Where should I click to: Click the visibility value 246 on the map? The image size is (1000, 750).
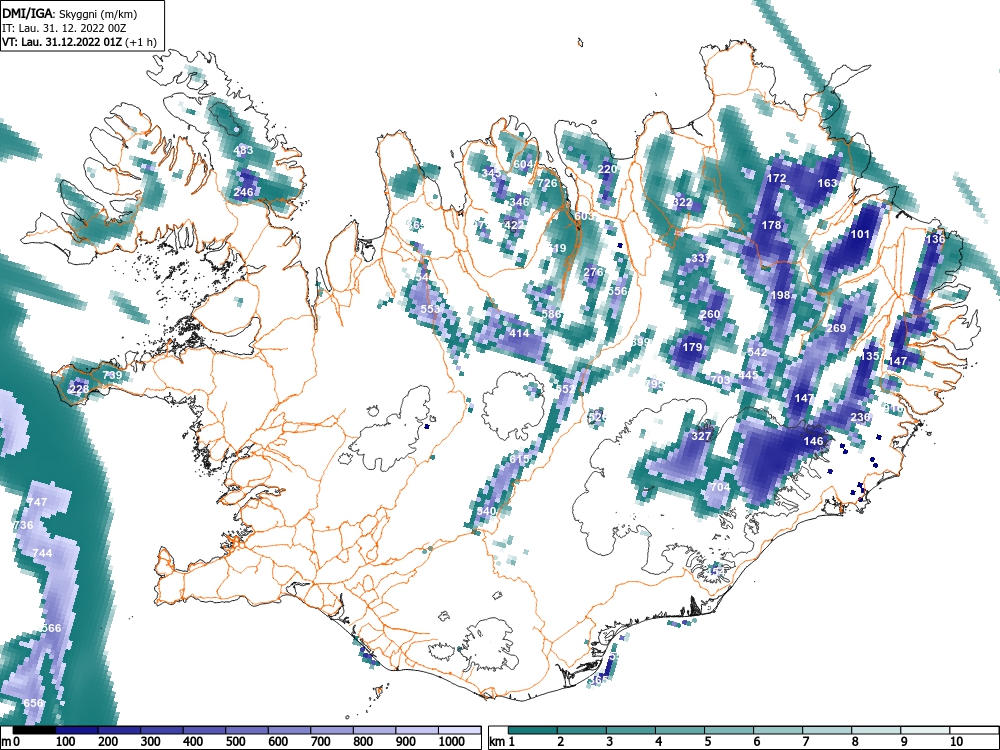click(x=243, y=192)
